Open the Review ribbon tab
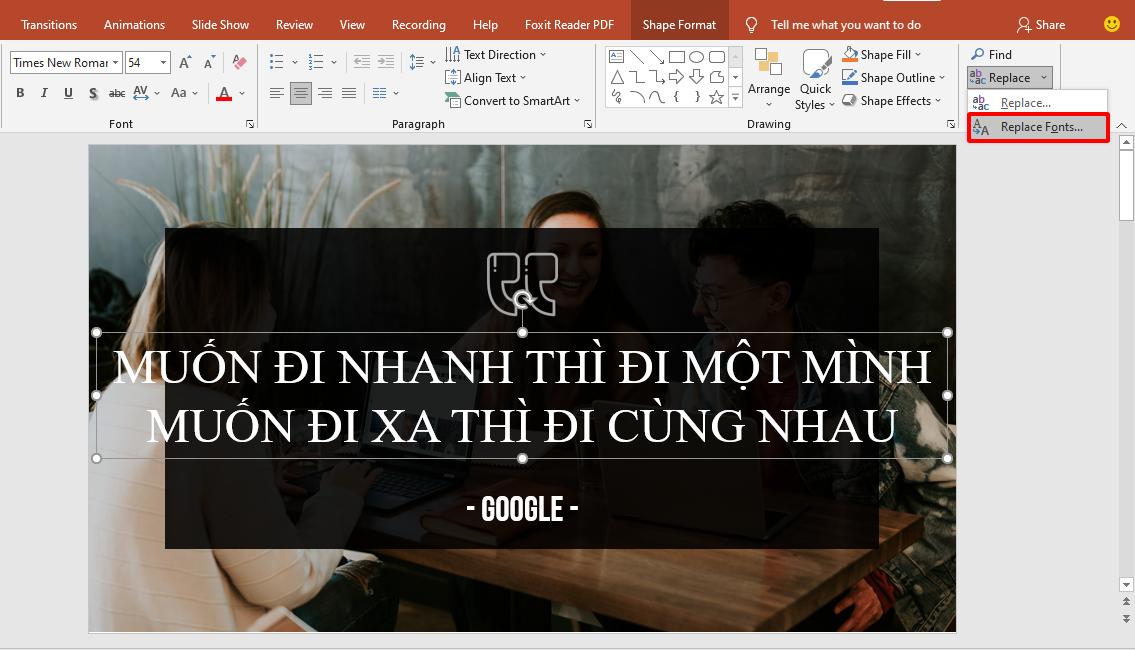 [294, 24]
